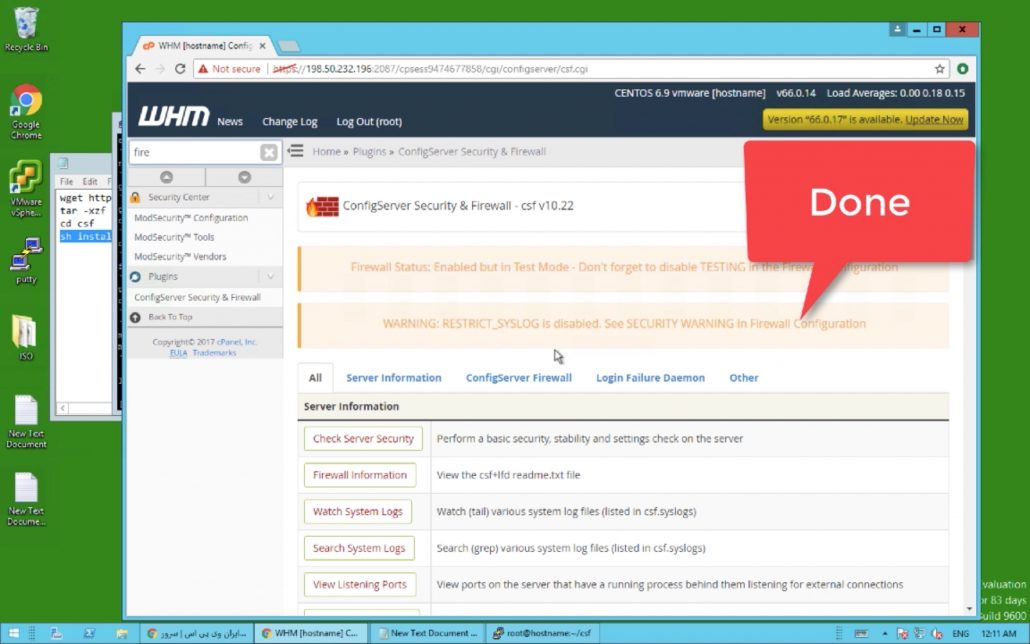Collapse the Plugins sidebar section
Screen dimensions: 1030x644
coord(270,276)
